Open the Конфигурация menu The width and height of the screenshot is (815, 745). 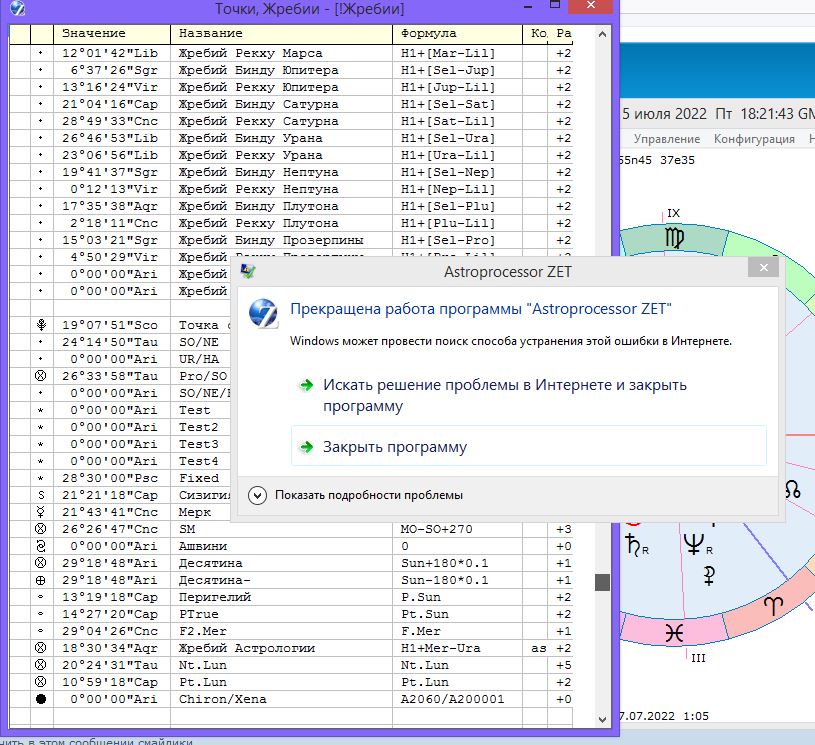click(x=753, y=139)
